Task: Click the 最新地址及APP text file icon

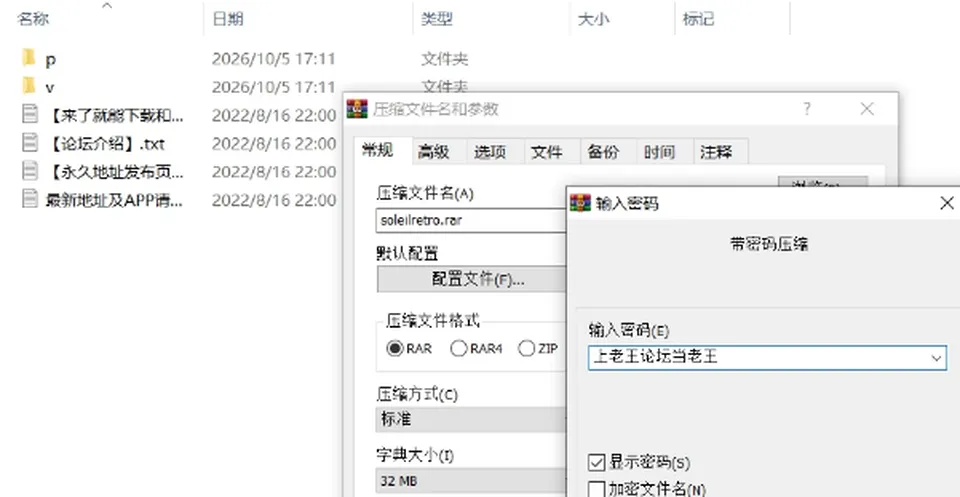Action: [x=29, y=199]
